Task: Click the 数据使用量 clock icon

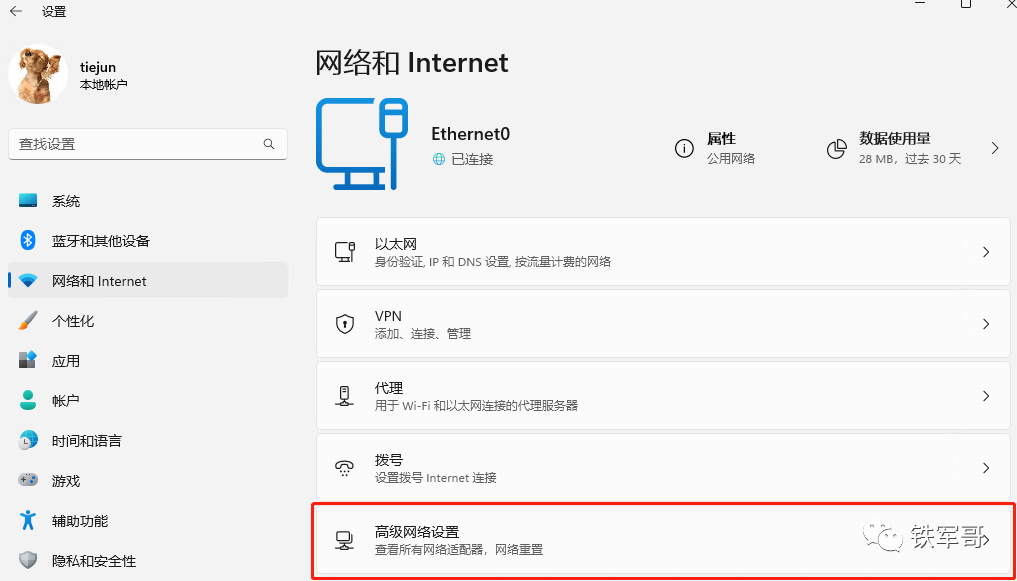Action: 836,148
